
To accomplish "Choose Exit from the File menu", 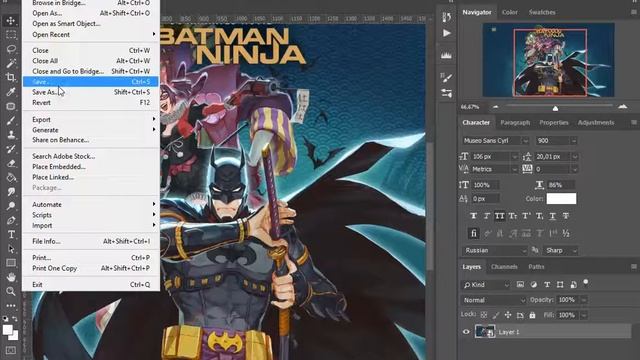I will click(91, 284).
